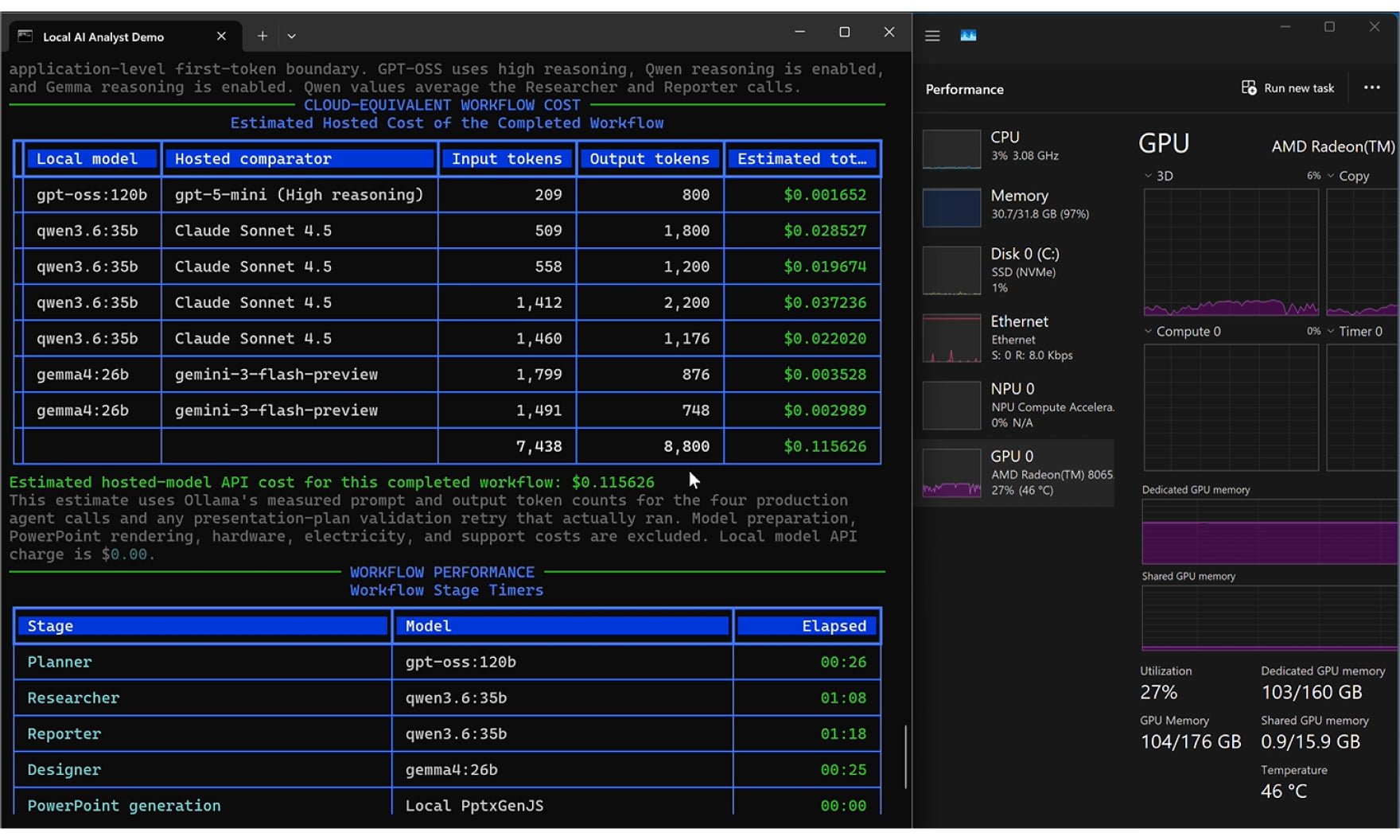
Task: Open Task Manager more options ellipsis
Action: click(1372, 88)
